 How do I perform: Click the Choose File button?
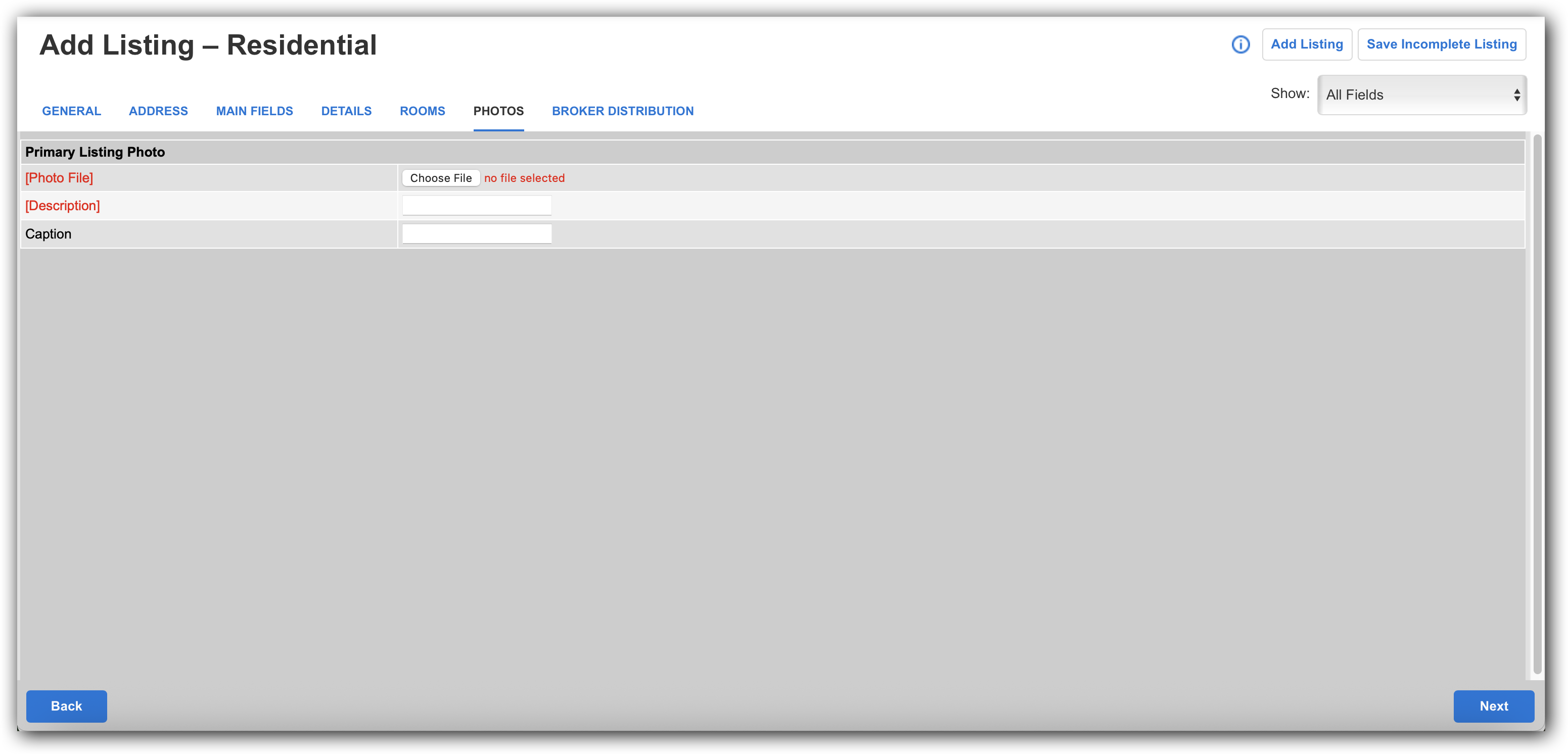coord(441,178)
